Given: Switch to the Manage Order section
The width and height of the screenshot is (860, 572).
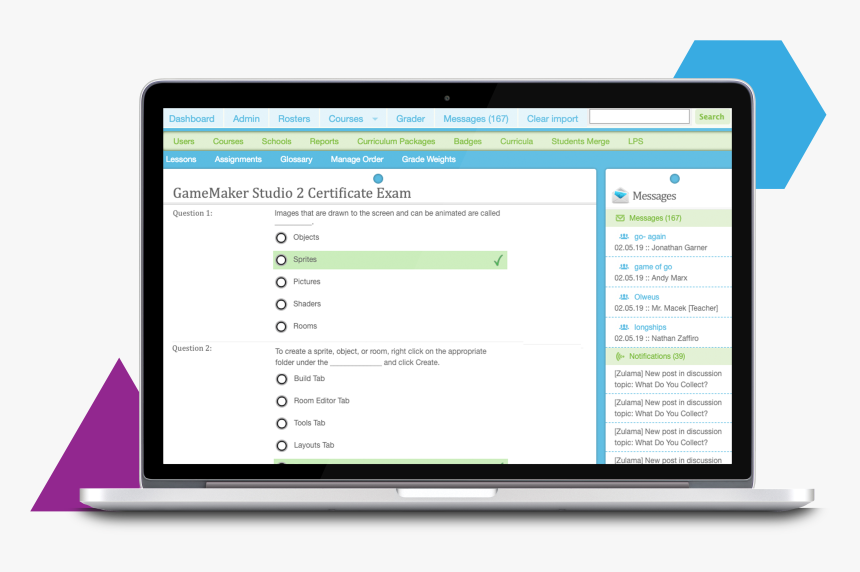Looking at the screenshot, I should click(357, 159).
